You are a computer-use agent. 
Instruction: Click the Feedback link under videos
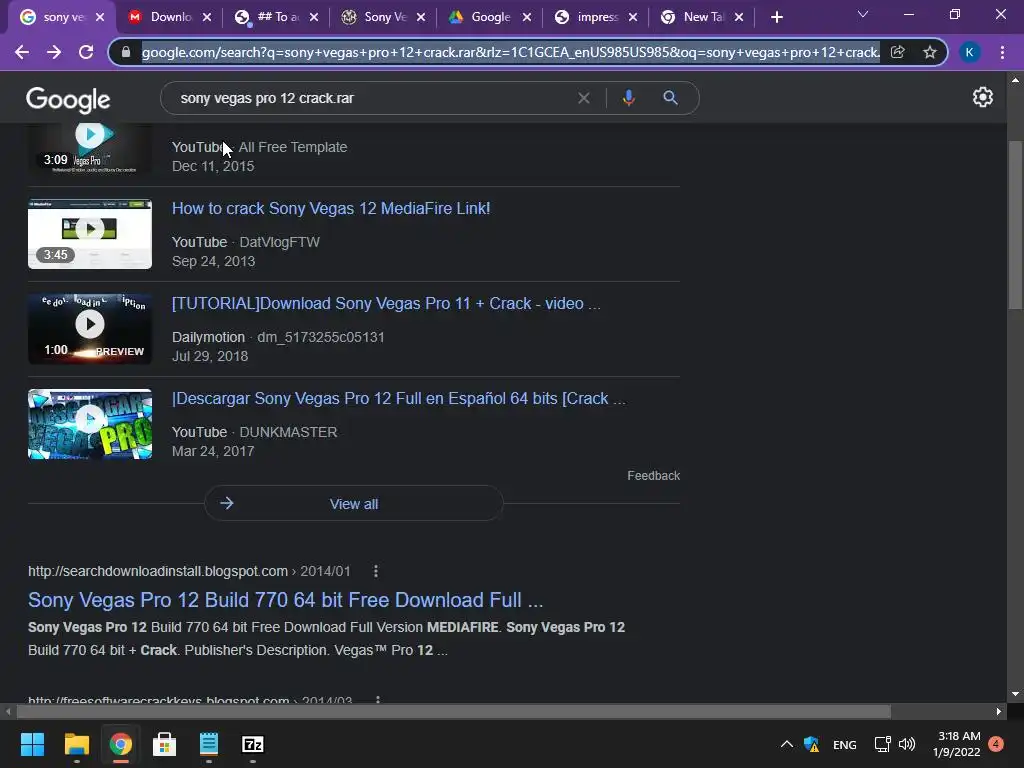pyautogui.click(x=654, y=475)
